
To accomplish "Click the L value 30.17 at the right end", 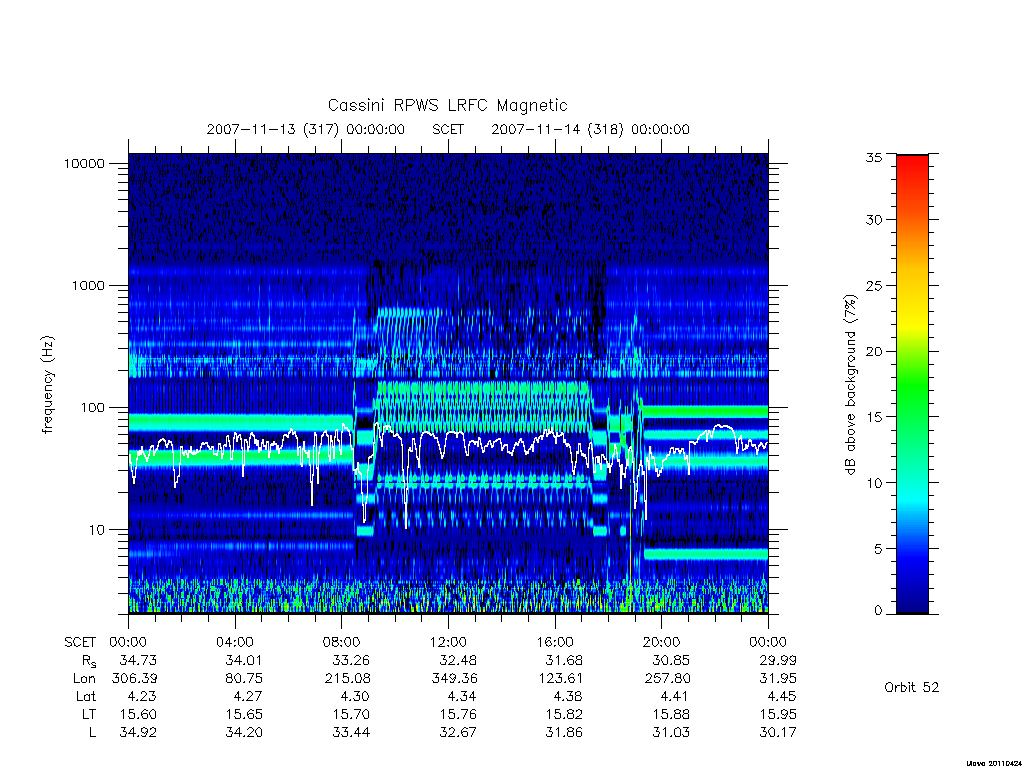I will [x=778, y=733].
